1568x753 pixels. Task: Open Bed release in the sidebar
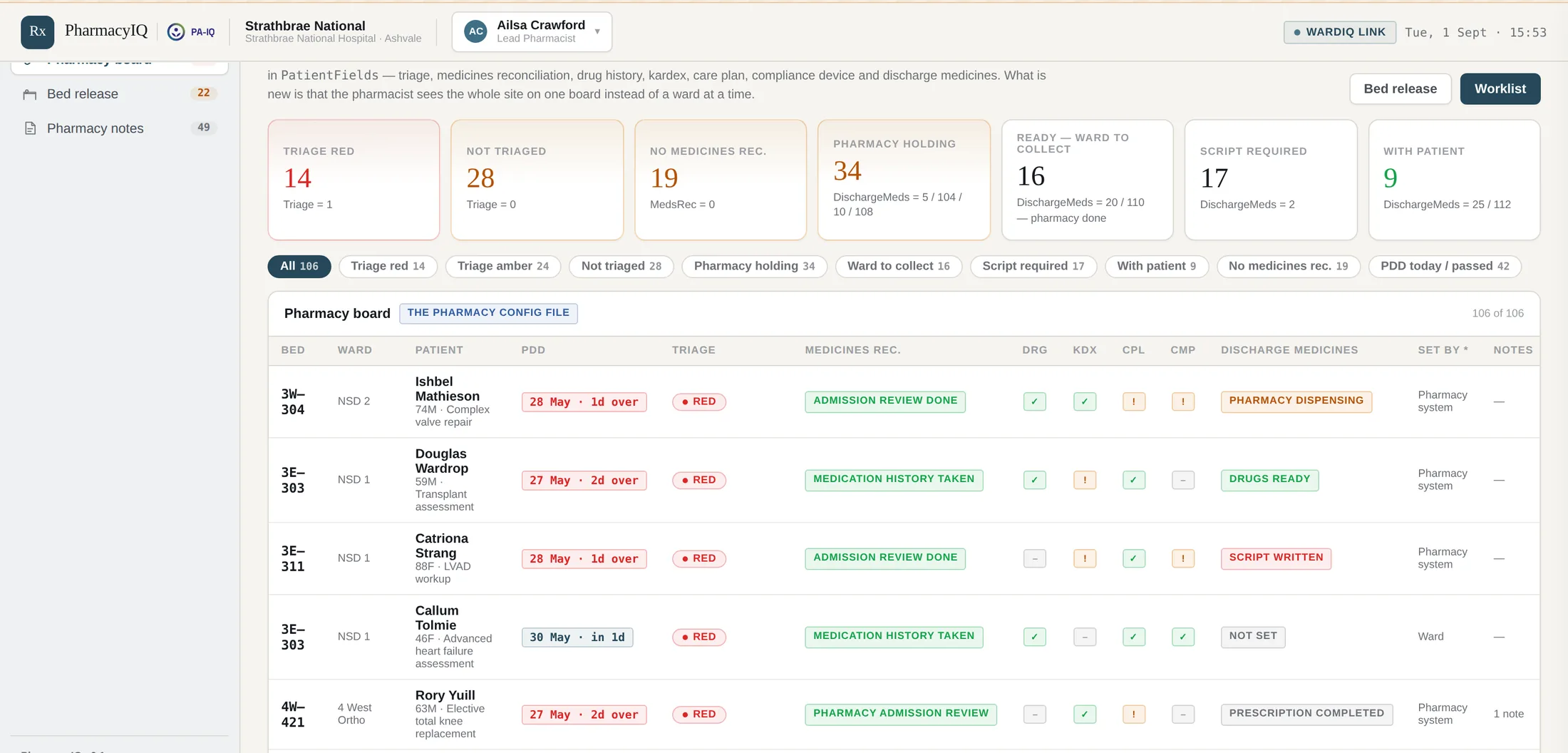119,94
